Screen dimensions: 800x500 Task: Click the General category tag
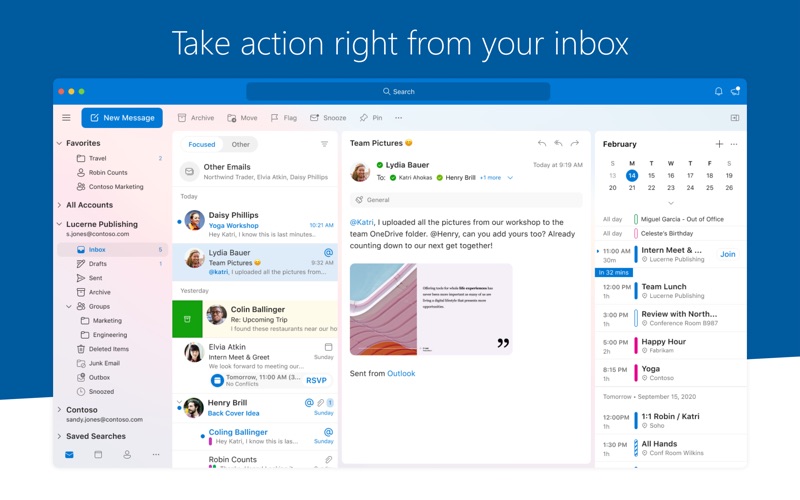466,200
